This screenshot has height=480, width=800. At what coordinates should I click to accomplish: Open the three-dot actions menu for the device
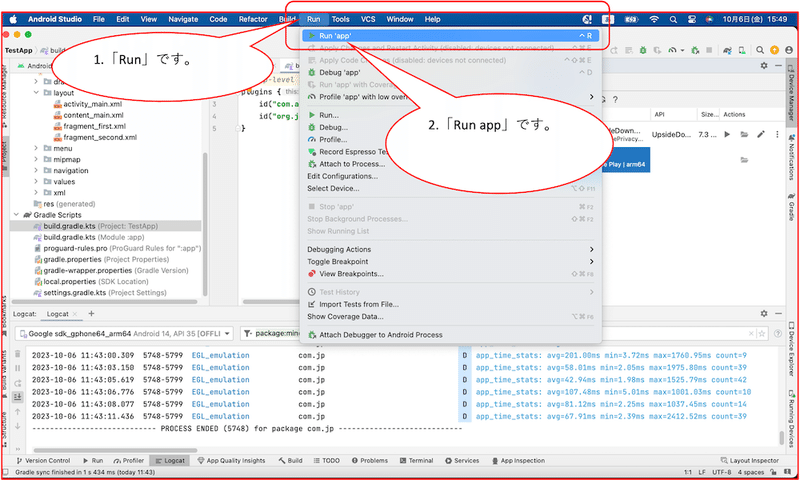(x=777, y=135)
